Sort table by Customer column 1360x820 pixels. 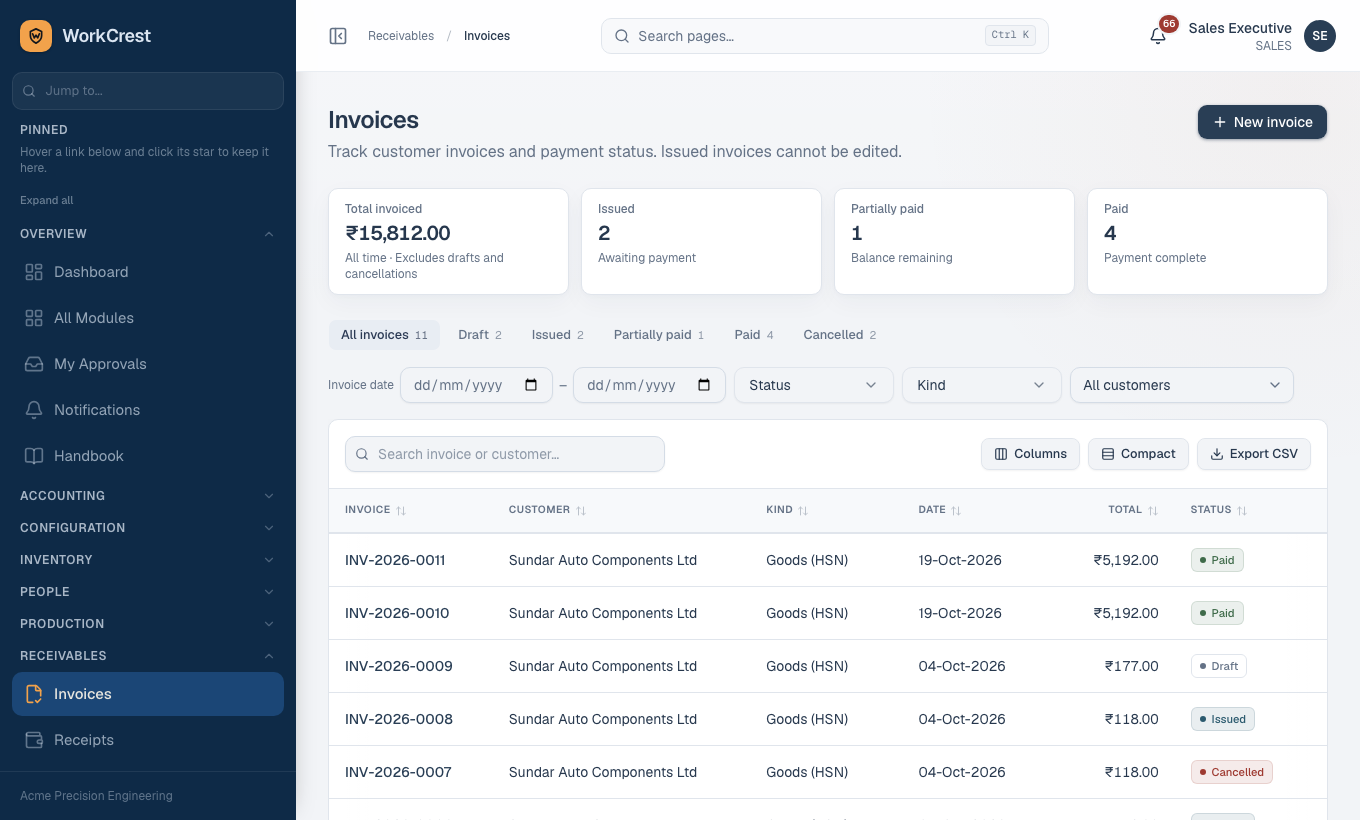point(547,510)
